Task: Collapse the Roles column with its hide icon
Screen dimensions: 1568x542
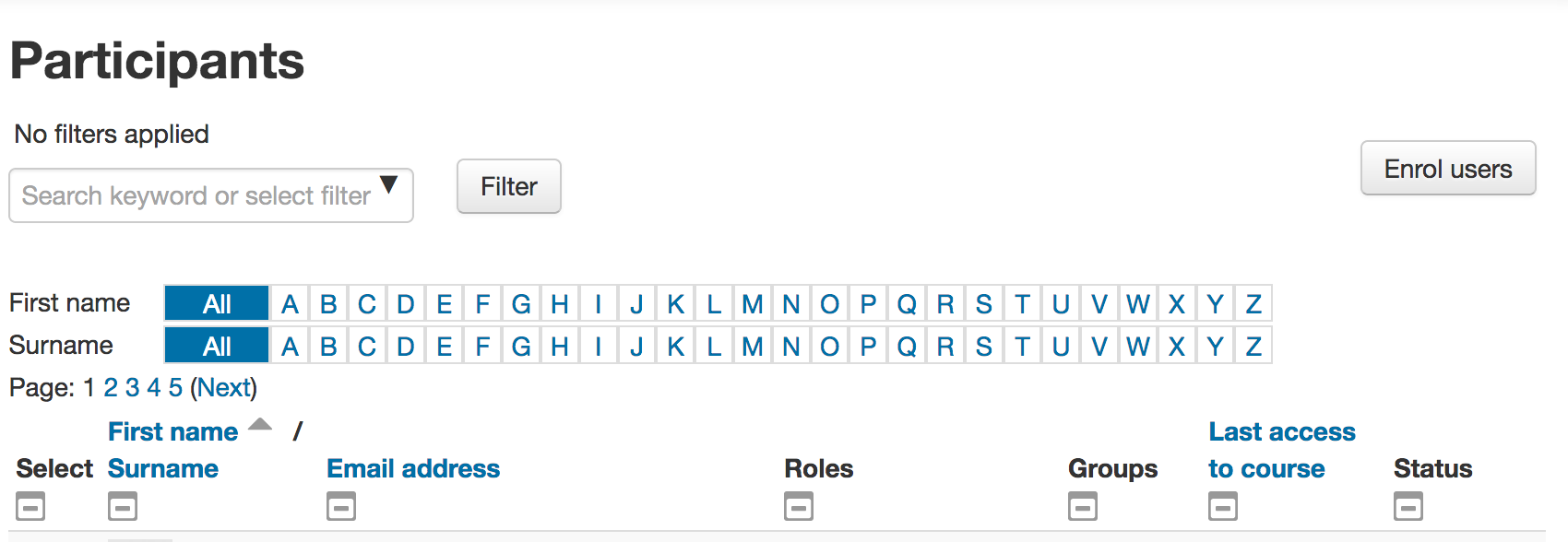Action: pyautogui.click(x=799, y=506)
